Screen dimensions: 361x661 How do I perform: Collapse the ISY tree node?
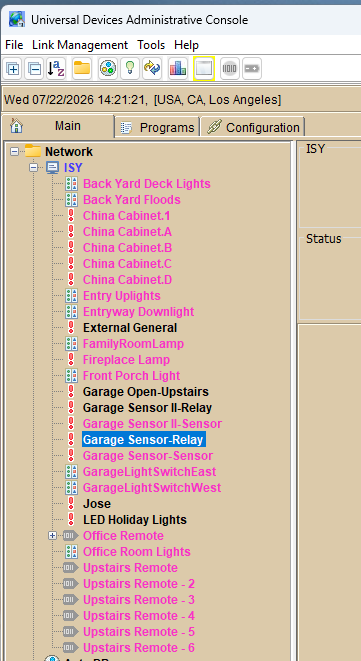pos(33,168)
